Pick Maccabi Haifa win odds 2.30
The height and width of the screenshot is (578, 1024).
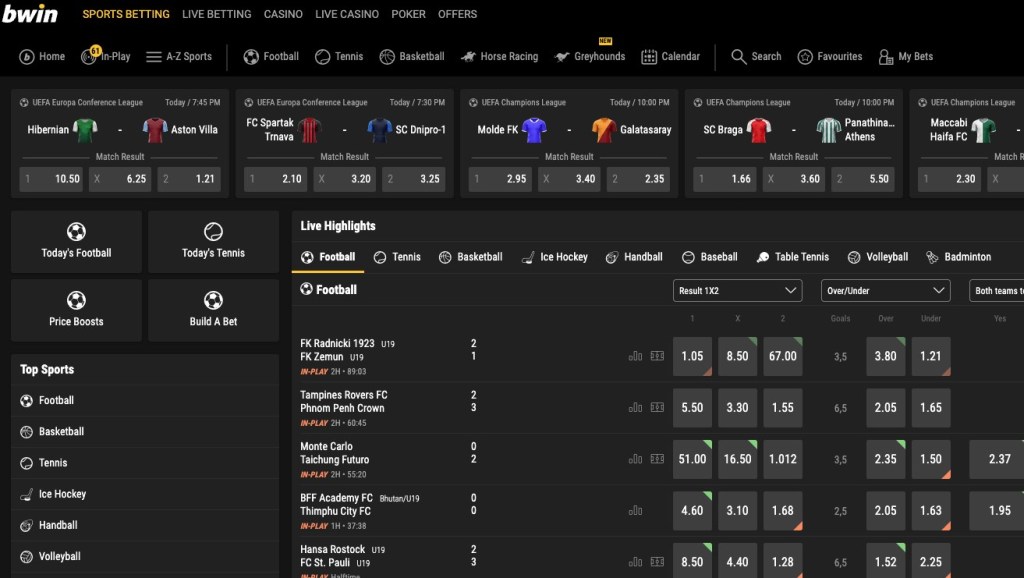pyautogui.click(x=950, y=179)
